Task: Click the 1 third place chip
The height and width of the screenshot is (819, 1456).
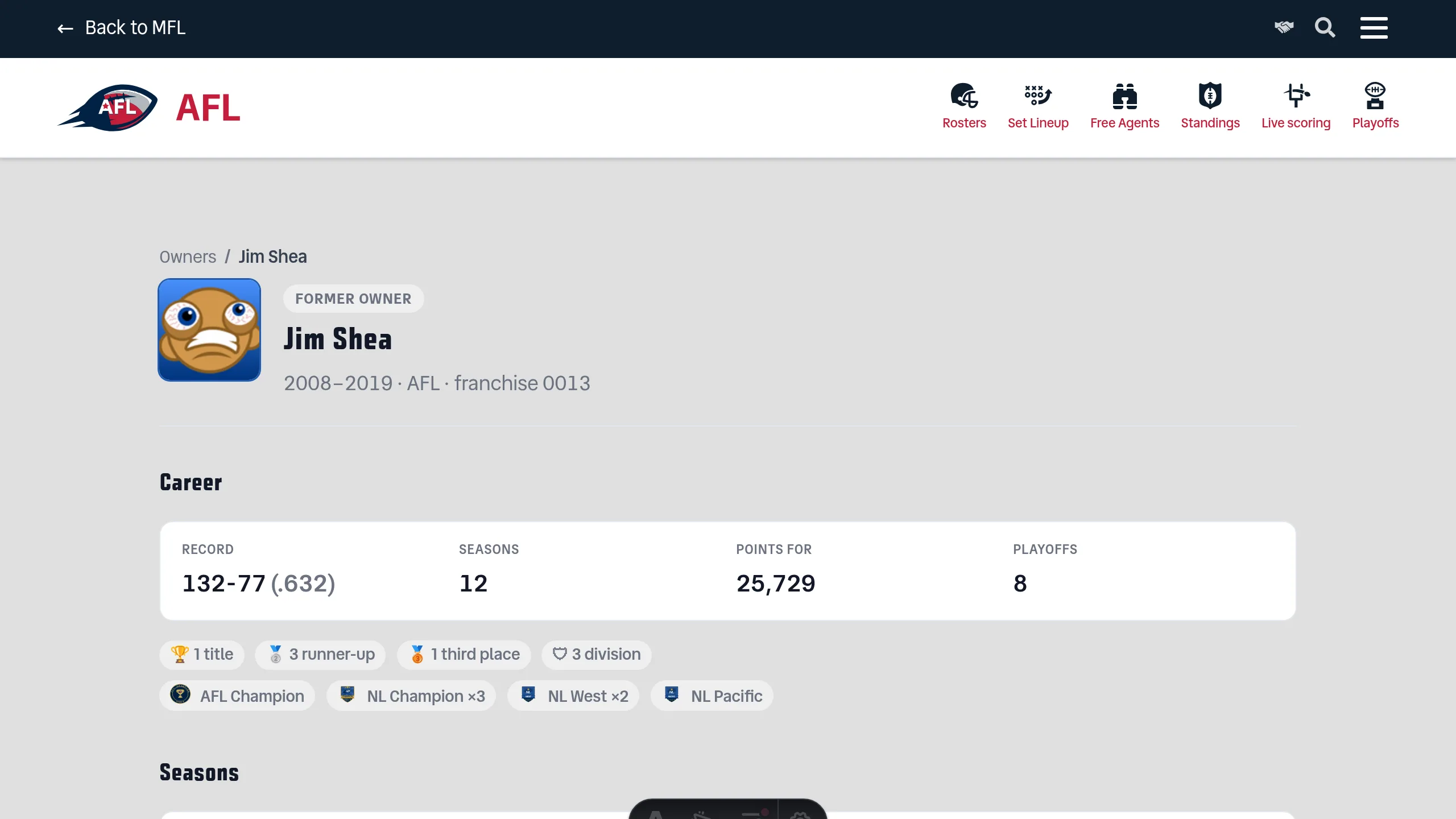Action: pyautogui.click(x=464, y=655)
